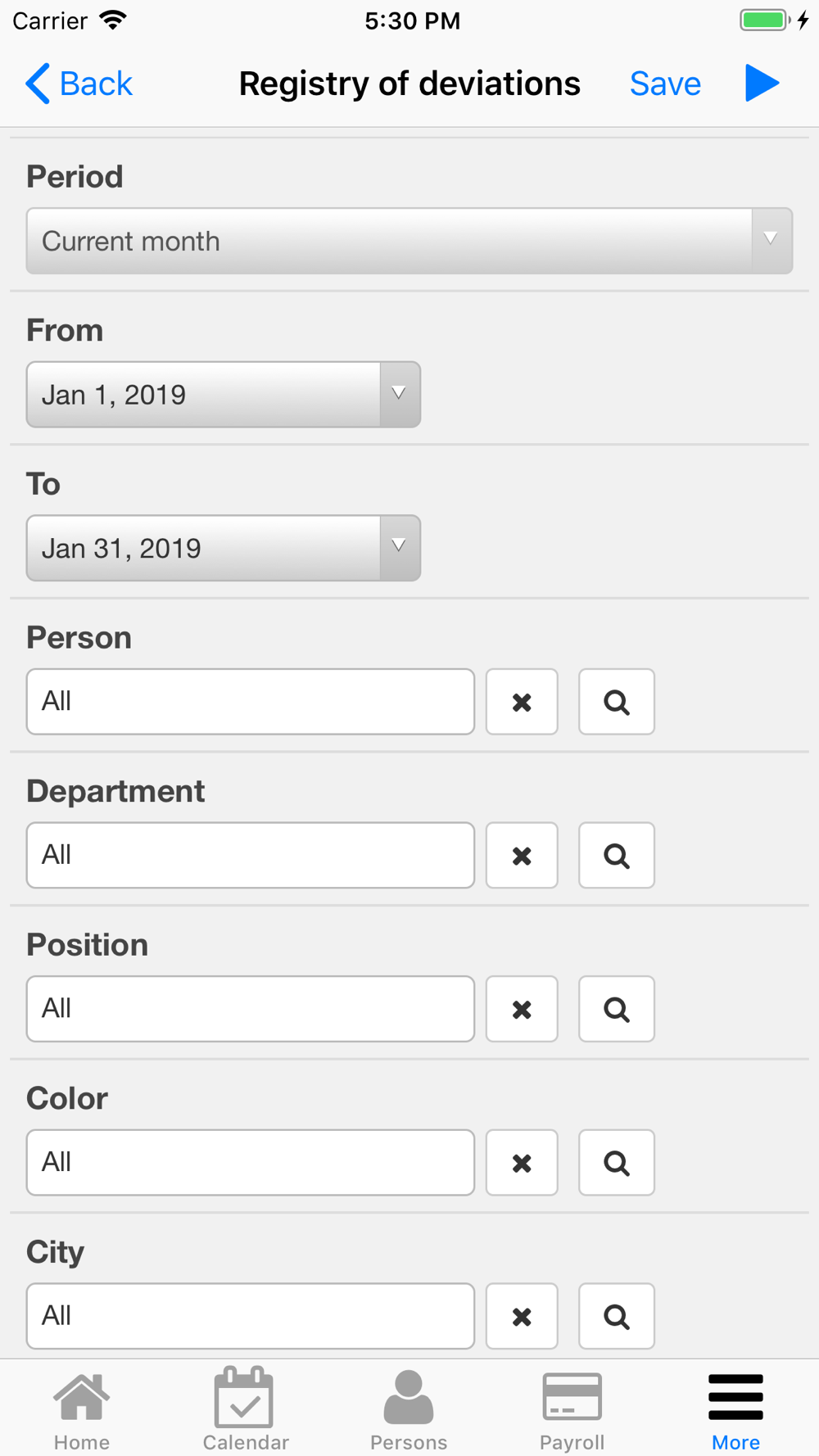Select the Person input field

pos(251,702)
